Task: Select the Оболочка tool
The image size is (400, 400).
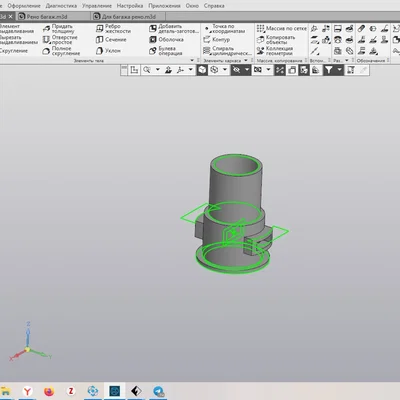Action: 166,40
